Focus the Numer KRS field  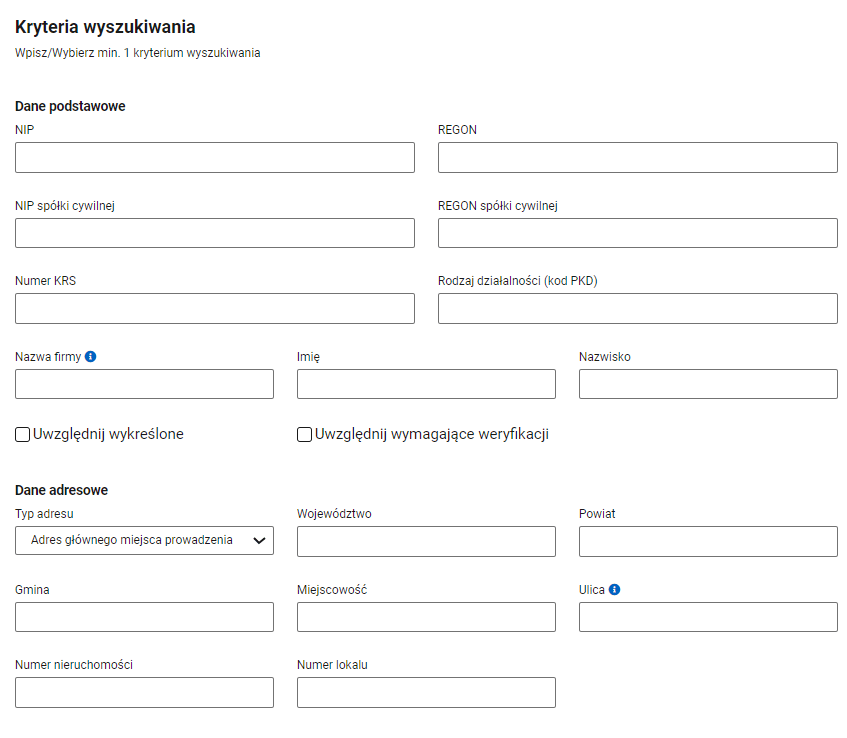pos(215,309)
